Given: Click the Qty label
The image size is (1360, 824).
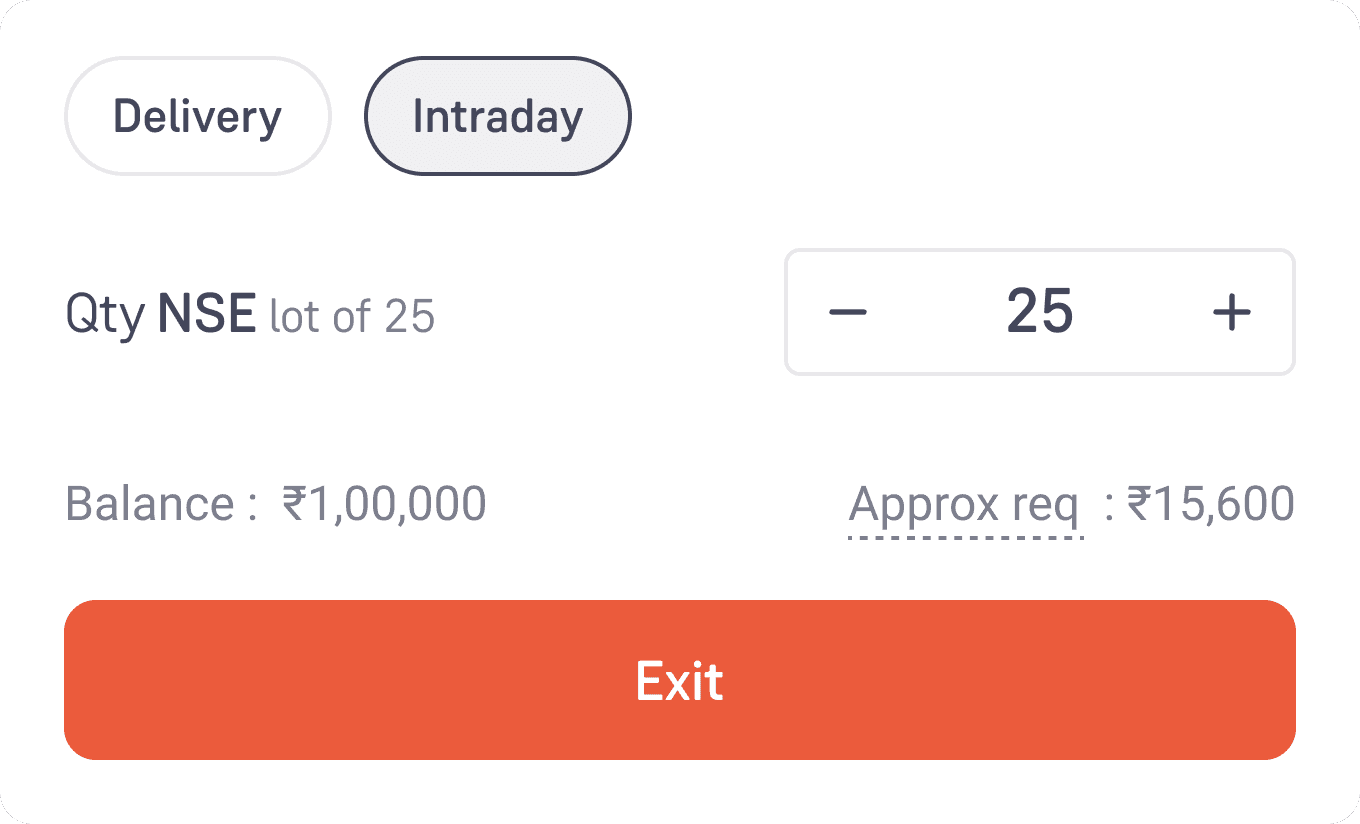Looking at the screenshot, I should tap(104, 317).
